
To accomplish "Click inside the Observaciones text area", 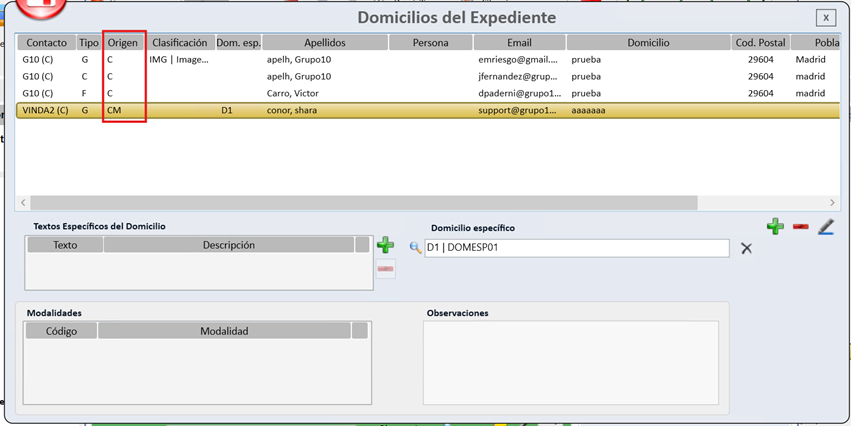I will click(571, 363).
